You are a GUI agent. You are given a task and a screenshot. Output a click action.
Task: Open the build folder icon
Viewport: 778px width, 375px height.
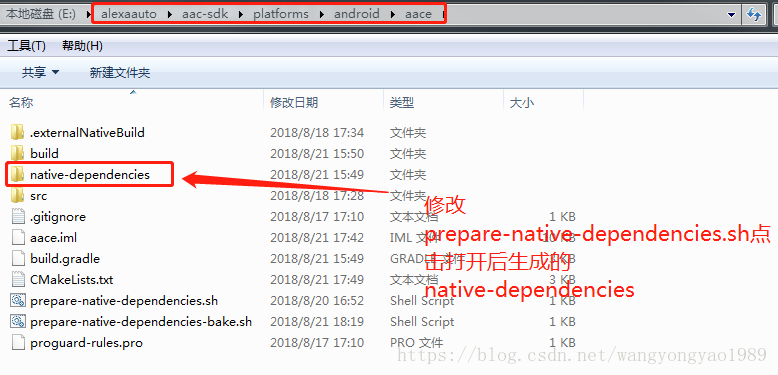[17, 153]
